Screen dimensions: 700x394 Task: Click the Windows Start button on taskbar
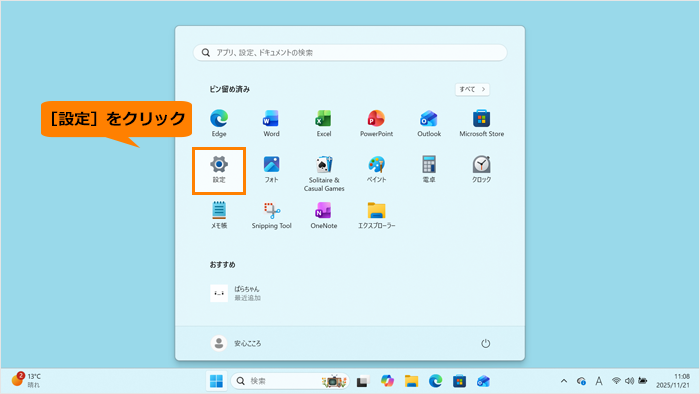pos(217,381)
